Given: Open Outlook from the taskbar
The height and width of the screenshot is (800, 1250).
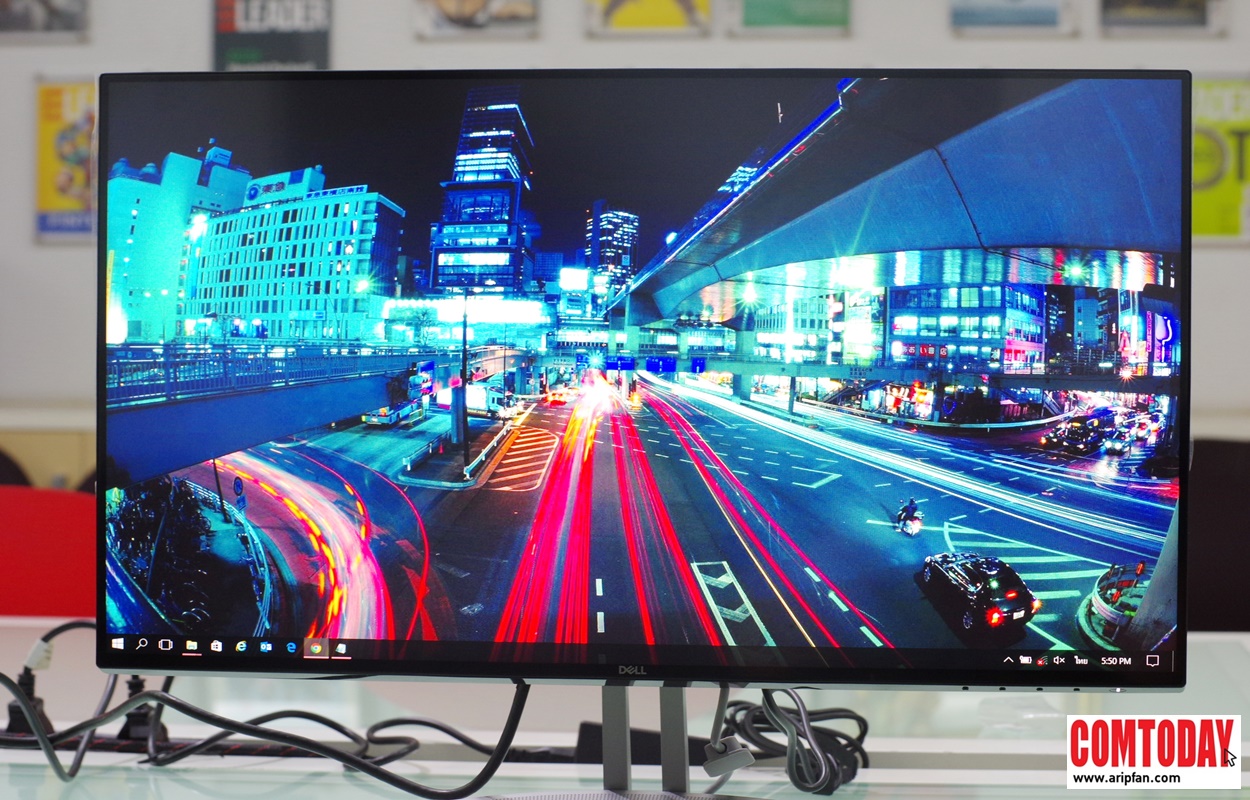Looking at the screenshot, I should click(x=266, y=647).
